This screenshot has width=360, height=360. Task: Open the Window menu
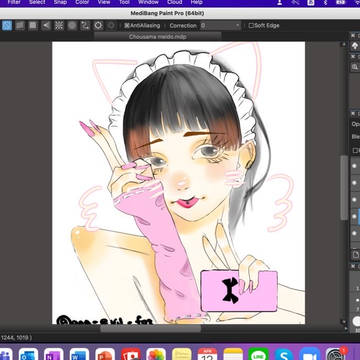tap(148, 2)
